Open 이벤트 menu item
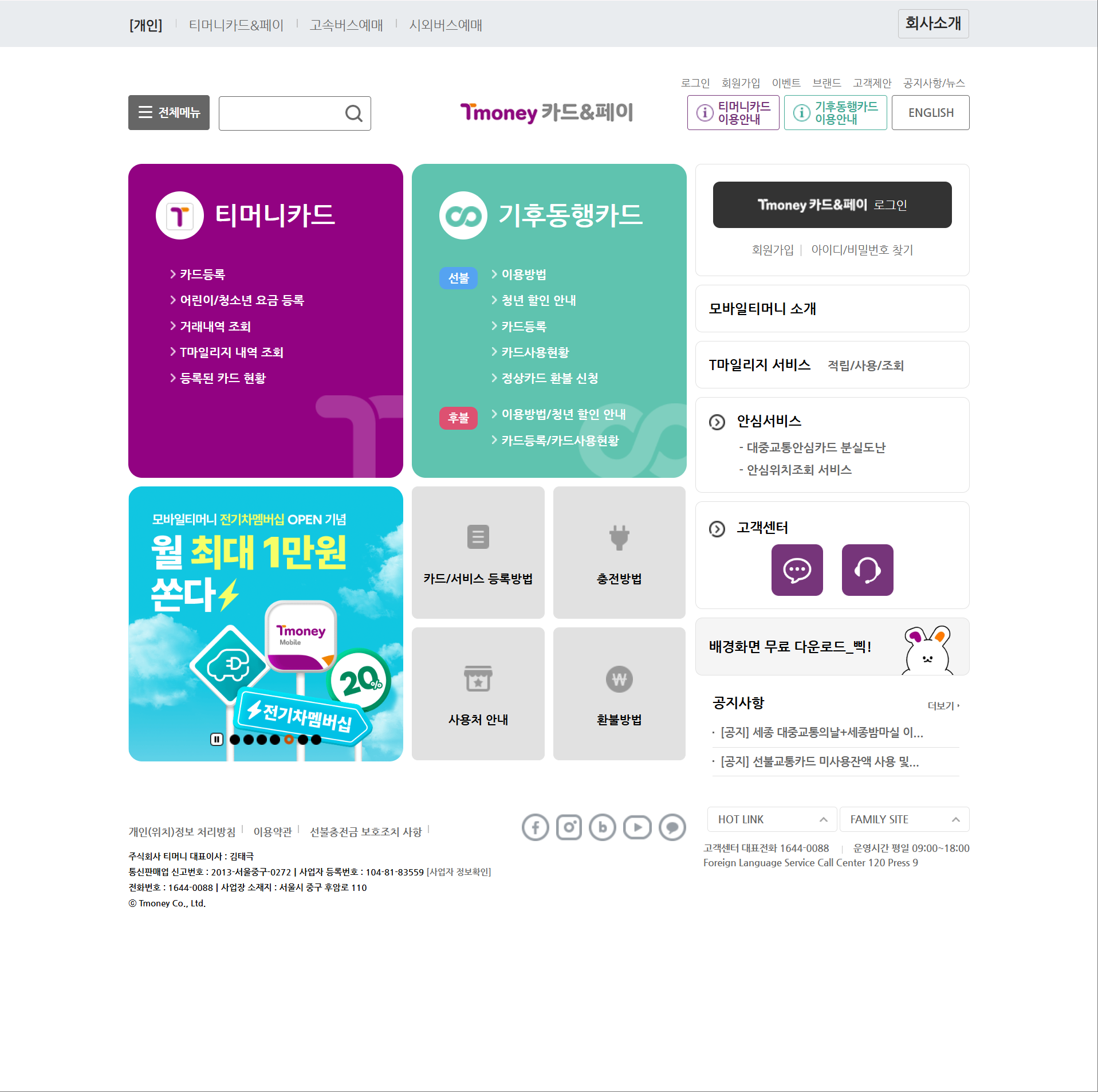The width and height of the screenshot is (1098, 1092). (786, 83)
